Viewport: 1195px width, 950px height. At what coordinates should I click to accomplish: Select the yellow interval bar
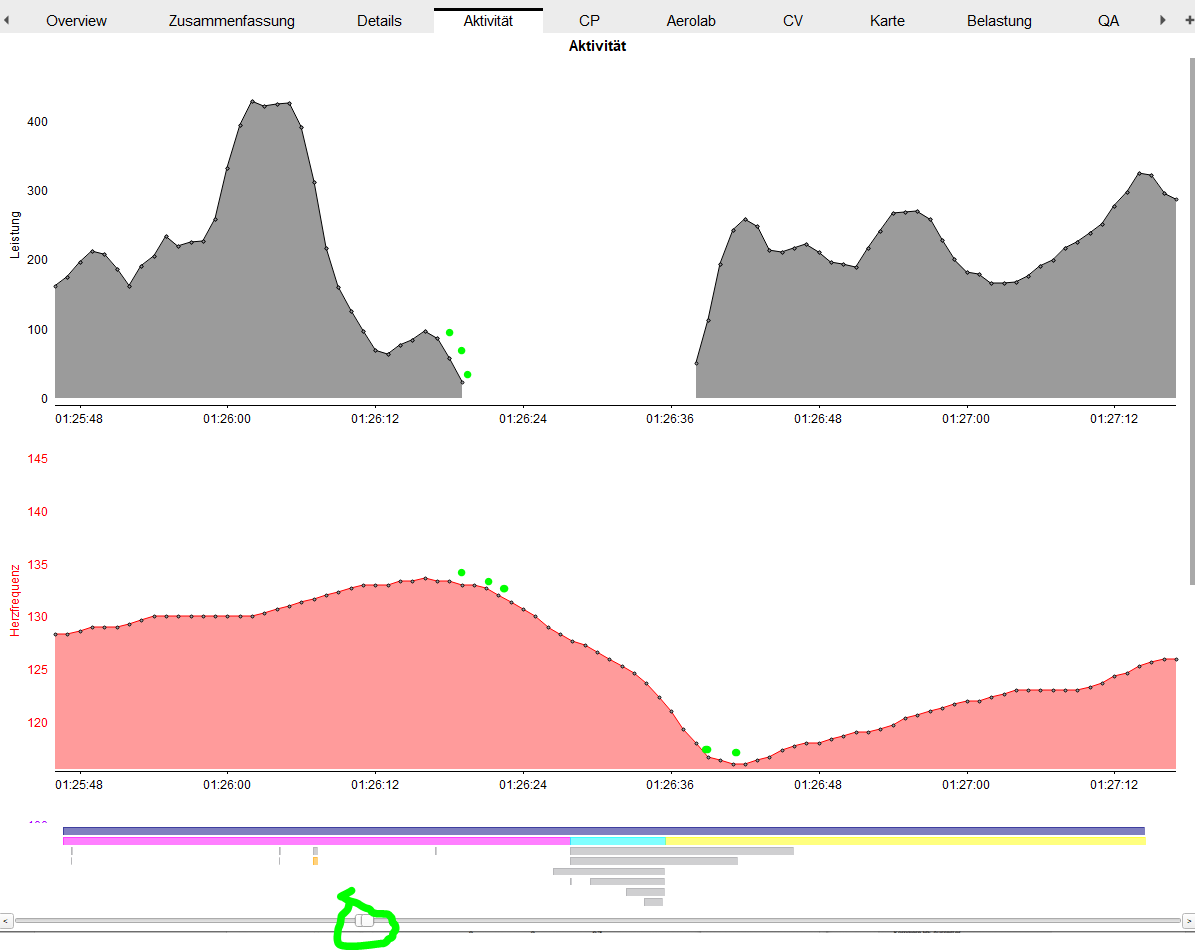click(x=904, y=841)
